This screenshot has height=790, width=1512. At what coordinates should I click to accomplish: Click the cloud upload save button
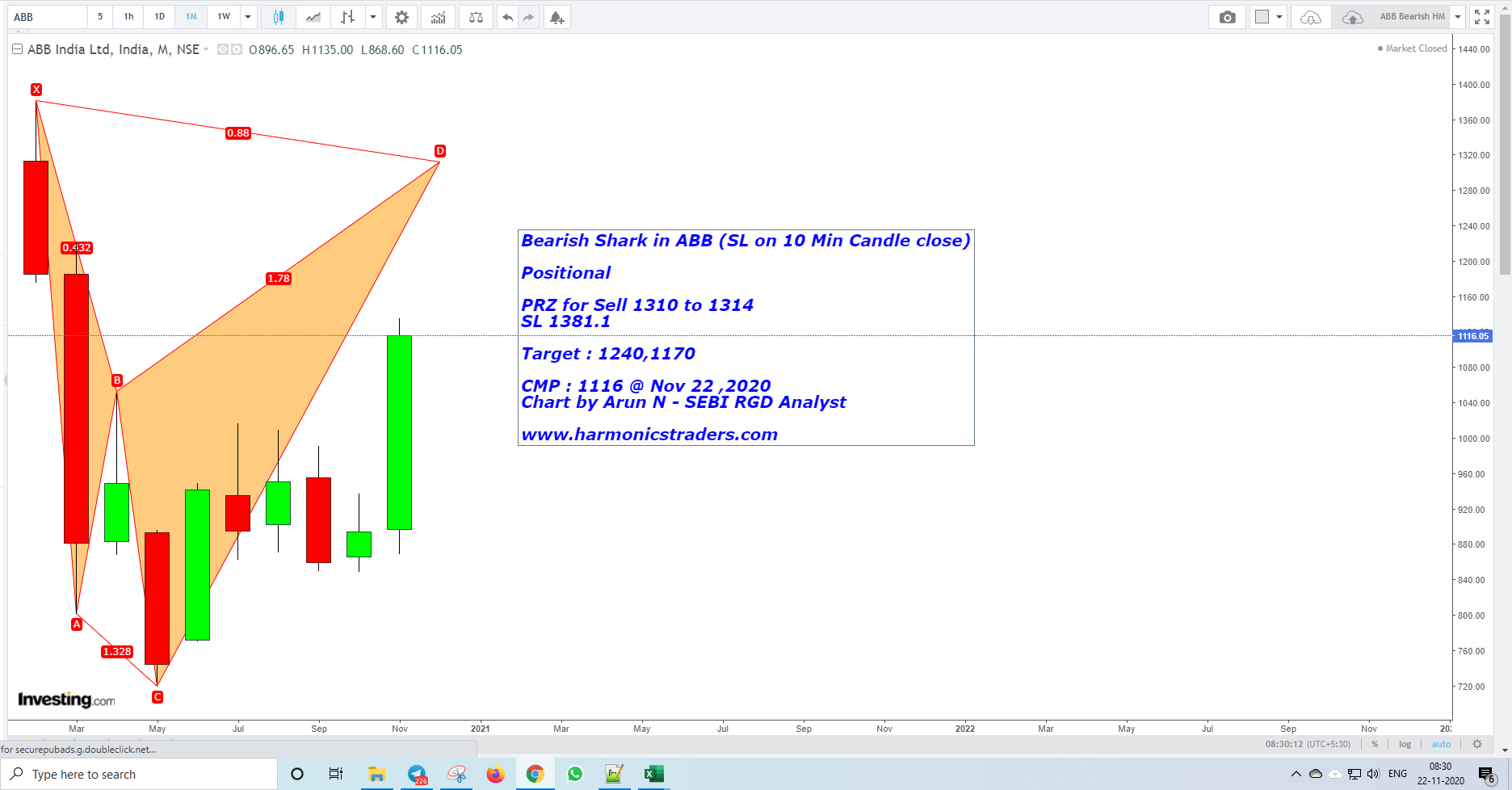(1352, 15)
